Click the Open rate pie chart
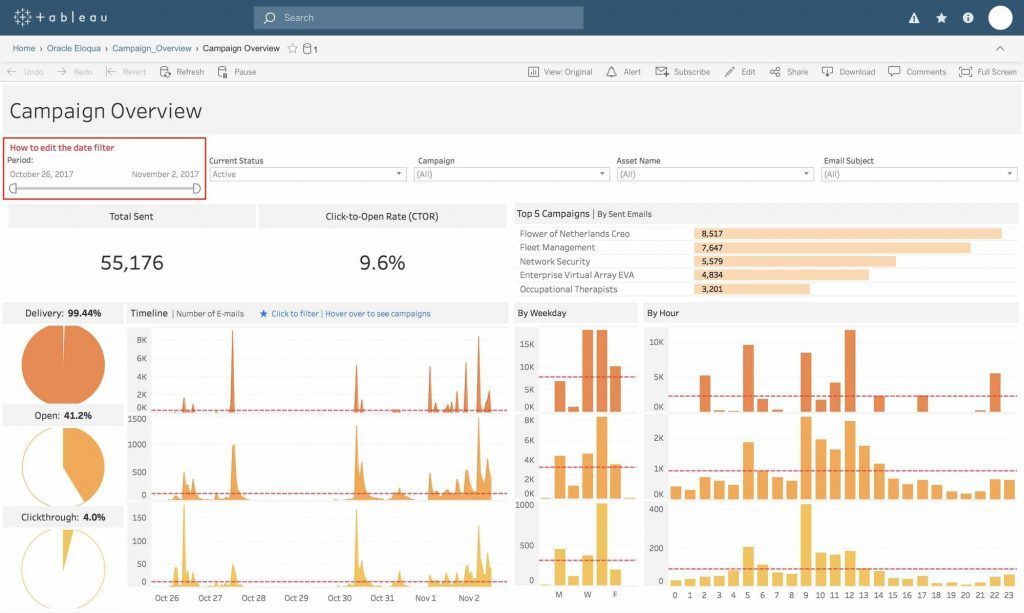The height and width of the screenshot is (613, 1024). pyautogui.click(x=63, y=466)
